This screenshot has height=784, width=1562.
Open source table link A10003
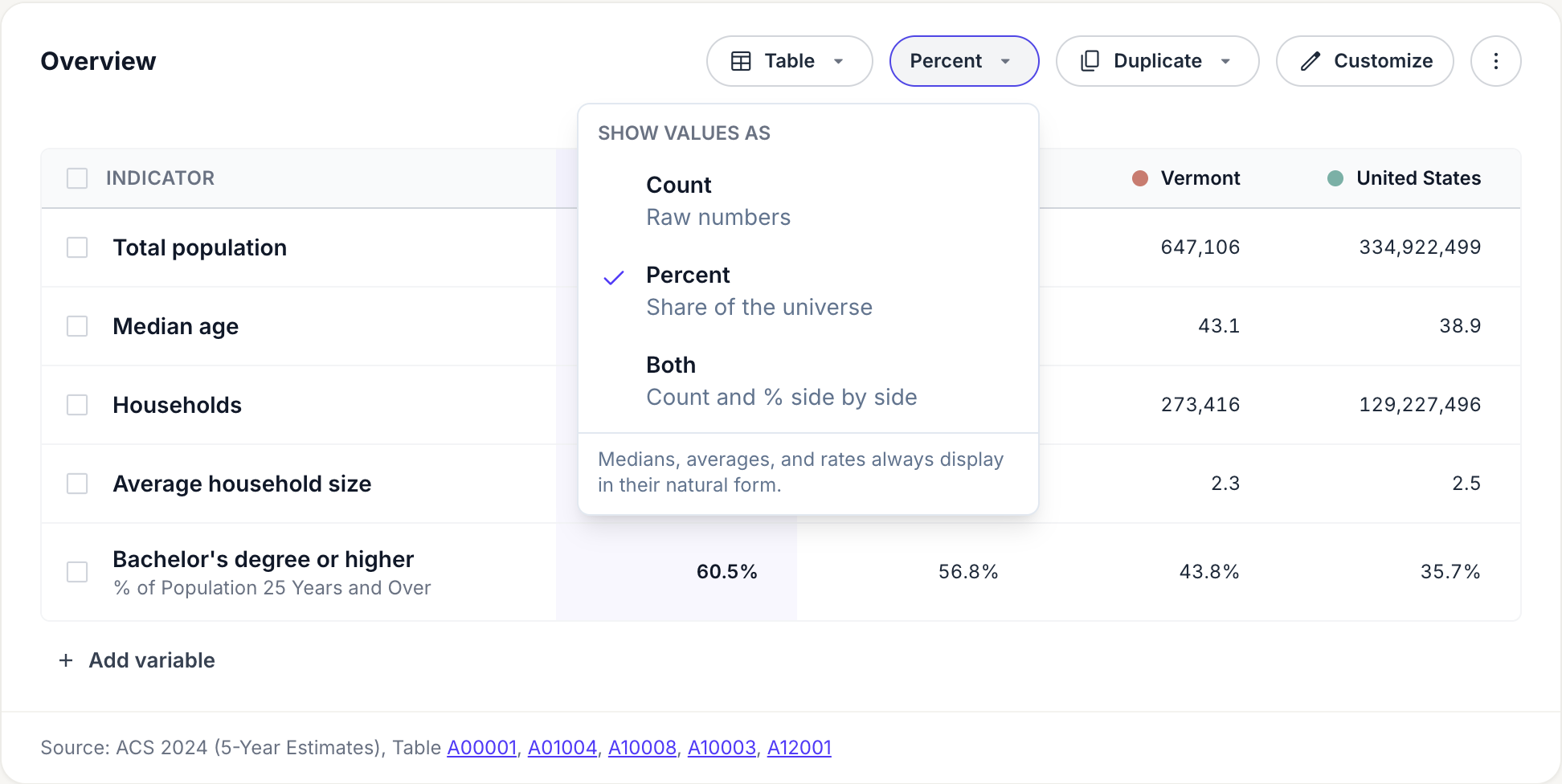click(x=722, y=748)
